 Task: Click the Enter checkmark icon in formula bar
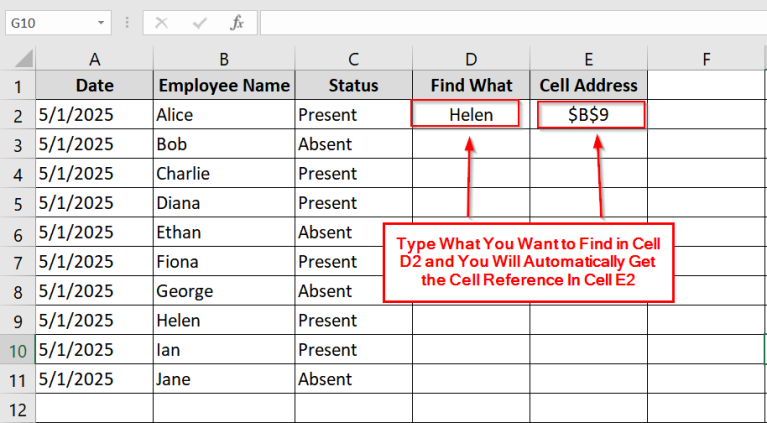(199, 22)
